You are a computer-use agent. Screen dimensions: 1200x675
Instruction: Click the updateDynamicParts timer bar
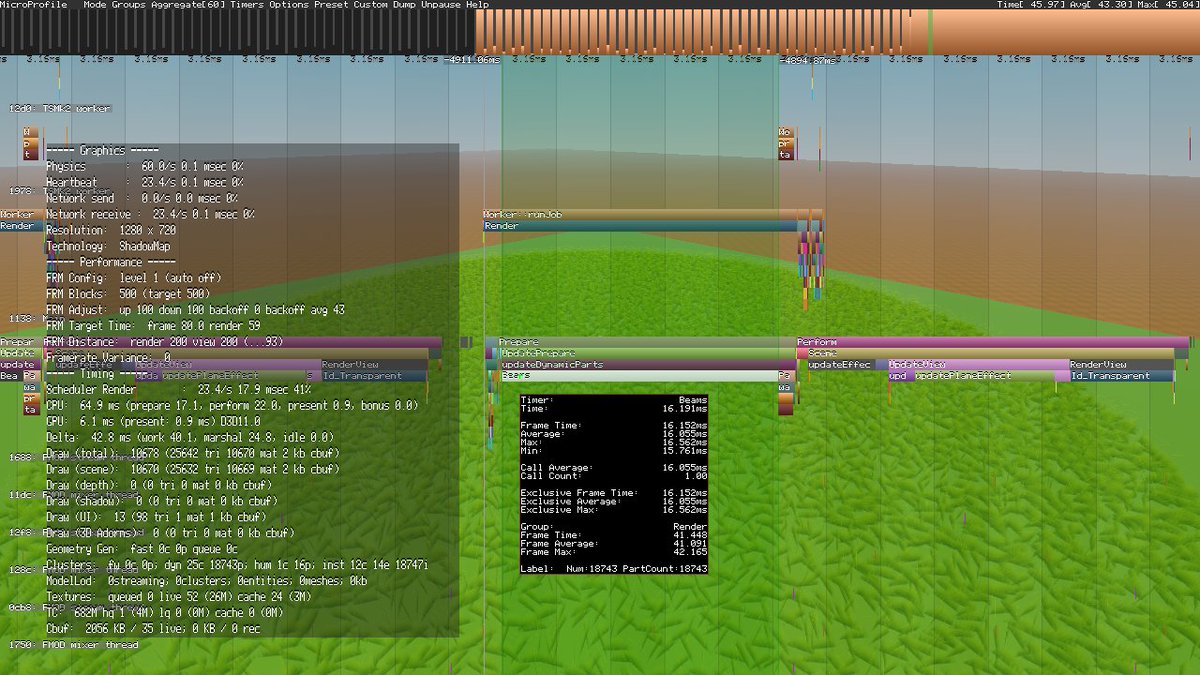[x=640, y=365]
